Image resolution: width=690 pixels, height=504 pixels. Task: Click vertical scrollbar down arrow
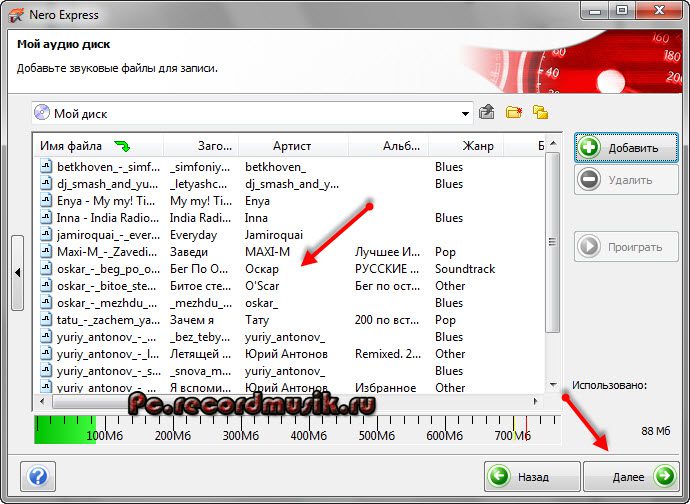coord(553,385)
